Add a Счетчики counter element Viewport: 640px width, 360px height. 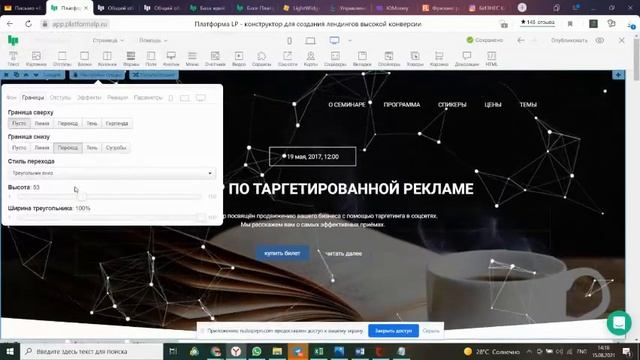point(215,59)
